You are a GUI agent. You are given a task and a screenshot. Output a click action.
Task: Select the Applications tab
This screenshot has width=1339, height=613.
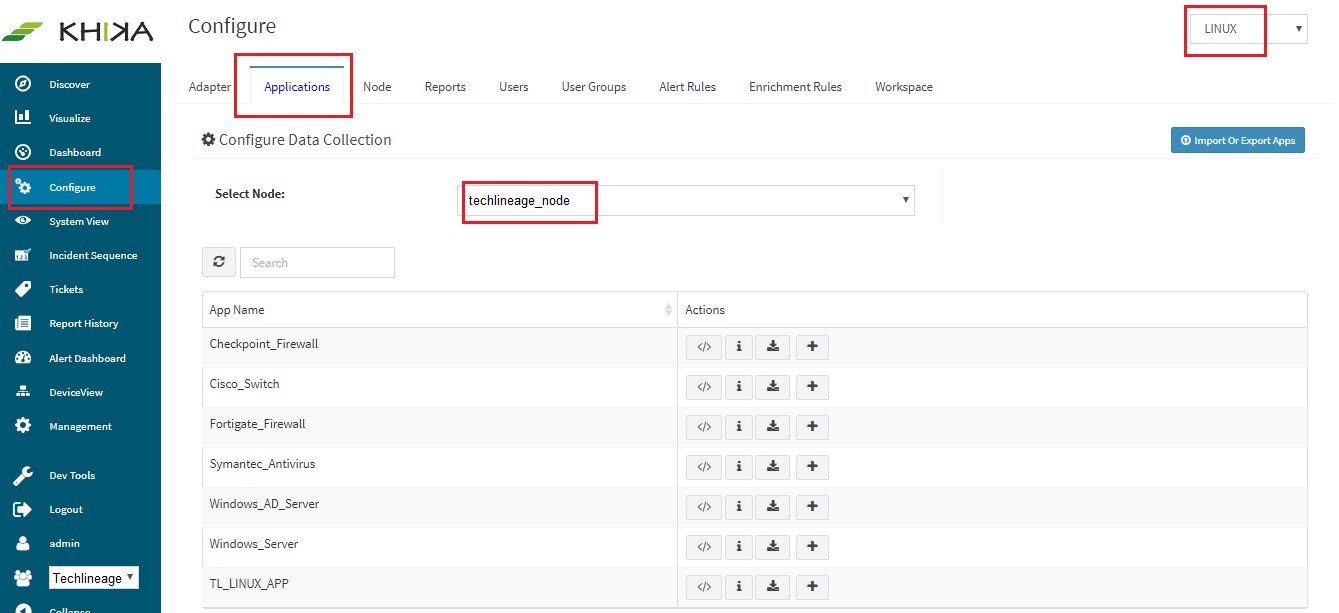coord(297,87)
